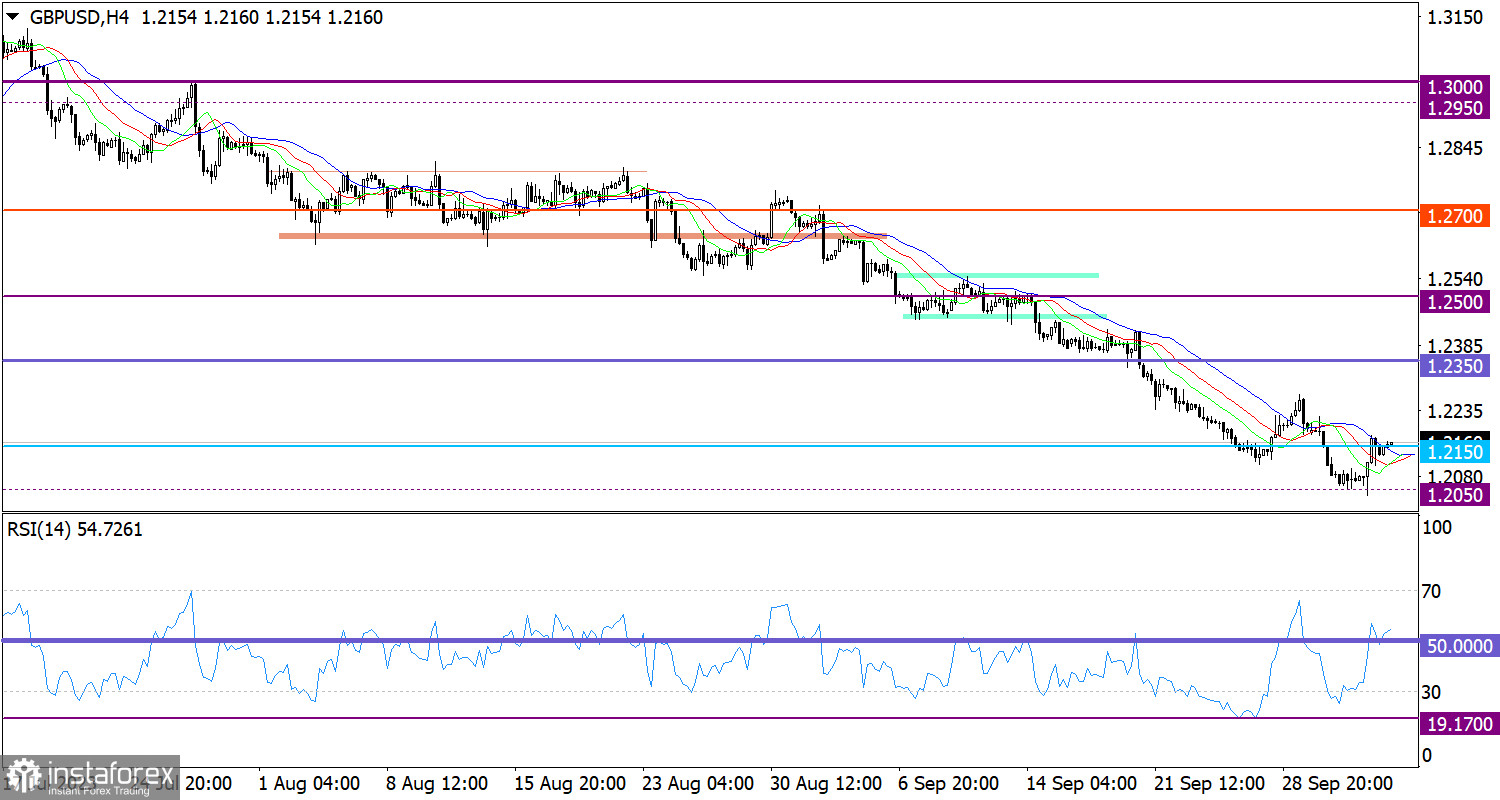Click the 1 Aug 04:00 time label
This screenshot has width=1500, height=800.
click(x=309, y=782)
